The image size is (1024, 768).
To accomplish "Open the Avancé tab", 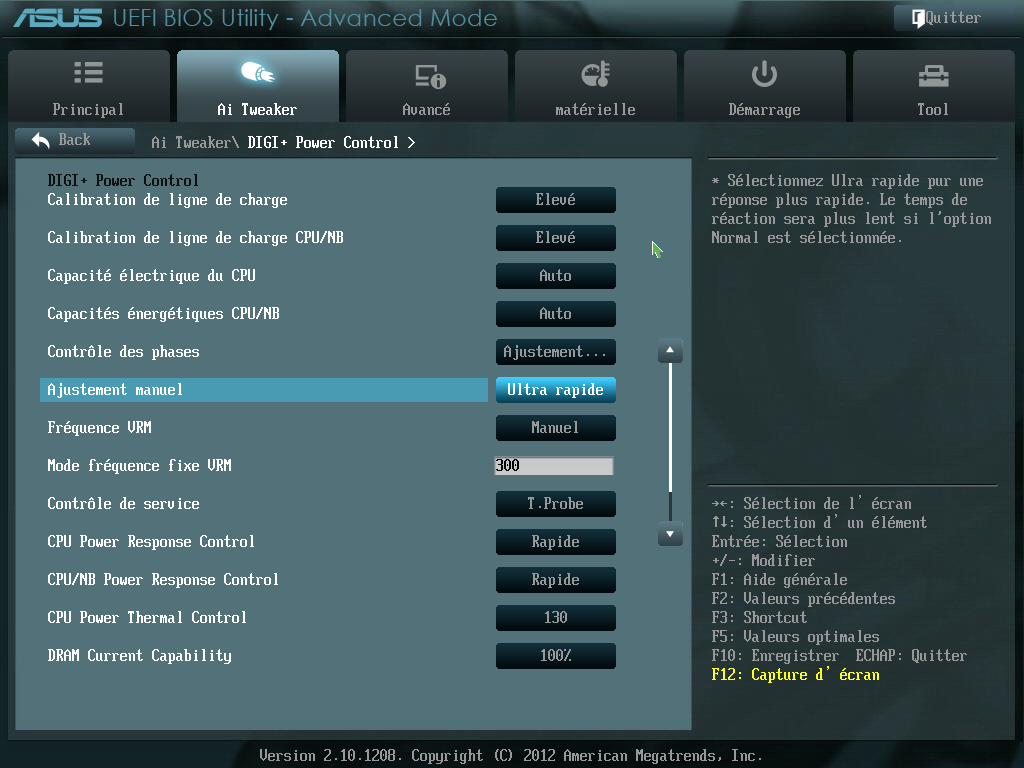I will click(427, 86).
